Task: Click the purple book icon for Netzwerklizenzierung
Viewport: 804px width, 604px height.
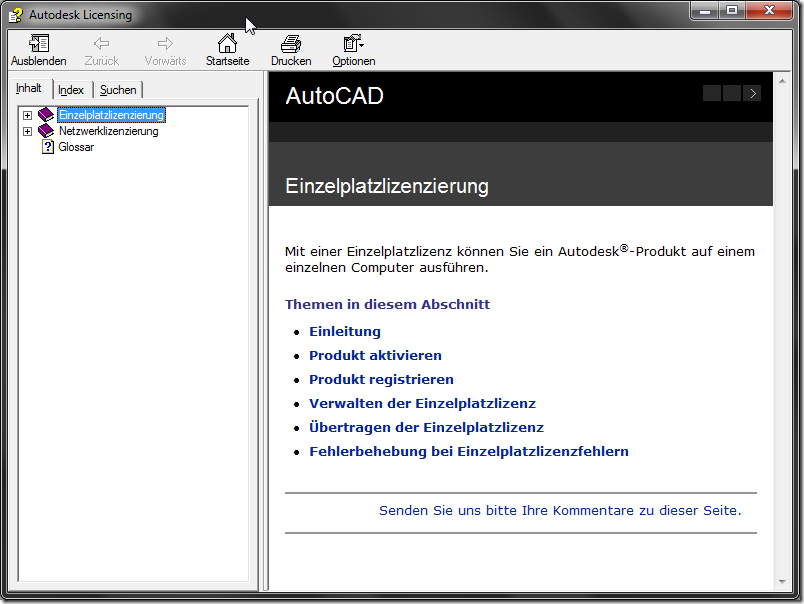Action: pyautogui.click(x=46, y=131)
